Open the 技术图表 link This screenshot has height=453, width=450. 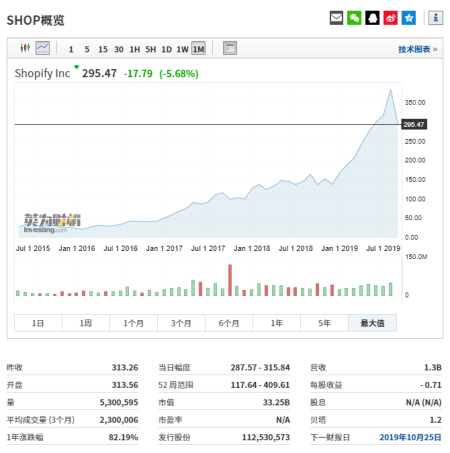click(418, 49)
